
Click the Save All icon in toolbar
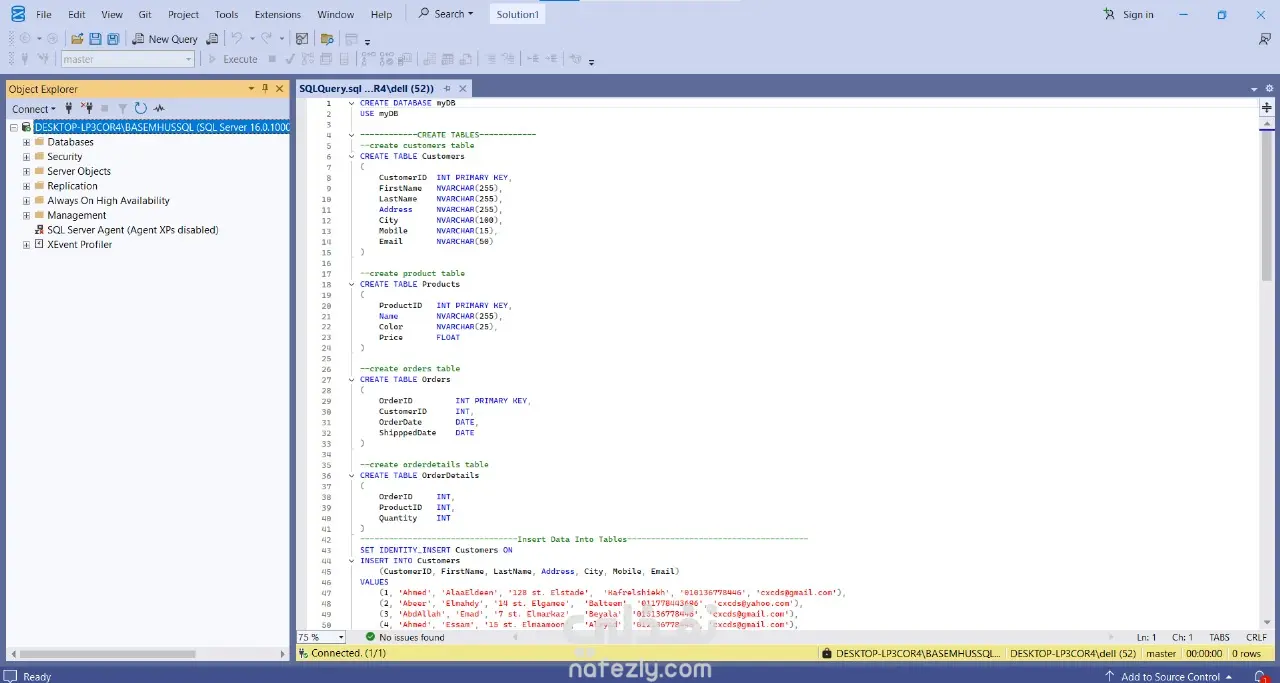coord(113,39)
